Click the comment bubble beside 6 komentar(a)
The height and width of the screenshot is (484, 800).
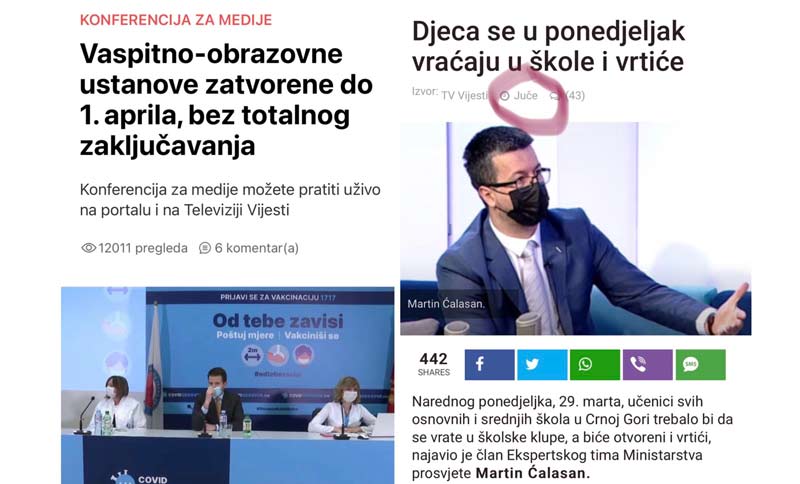click(205, 248)
